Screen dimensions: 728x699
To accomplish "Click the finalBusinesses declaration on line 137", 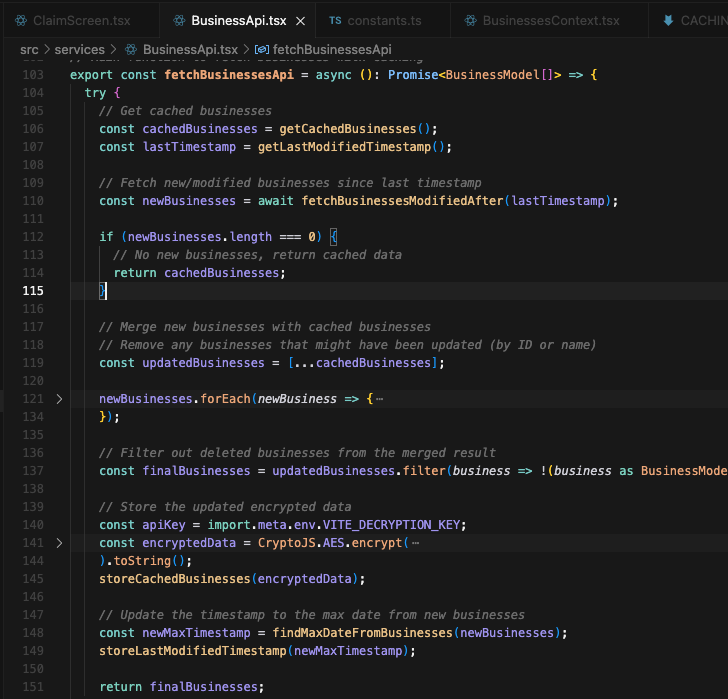I will pyautogui.click(x=196, y=471).
